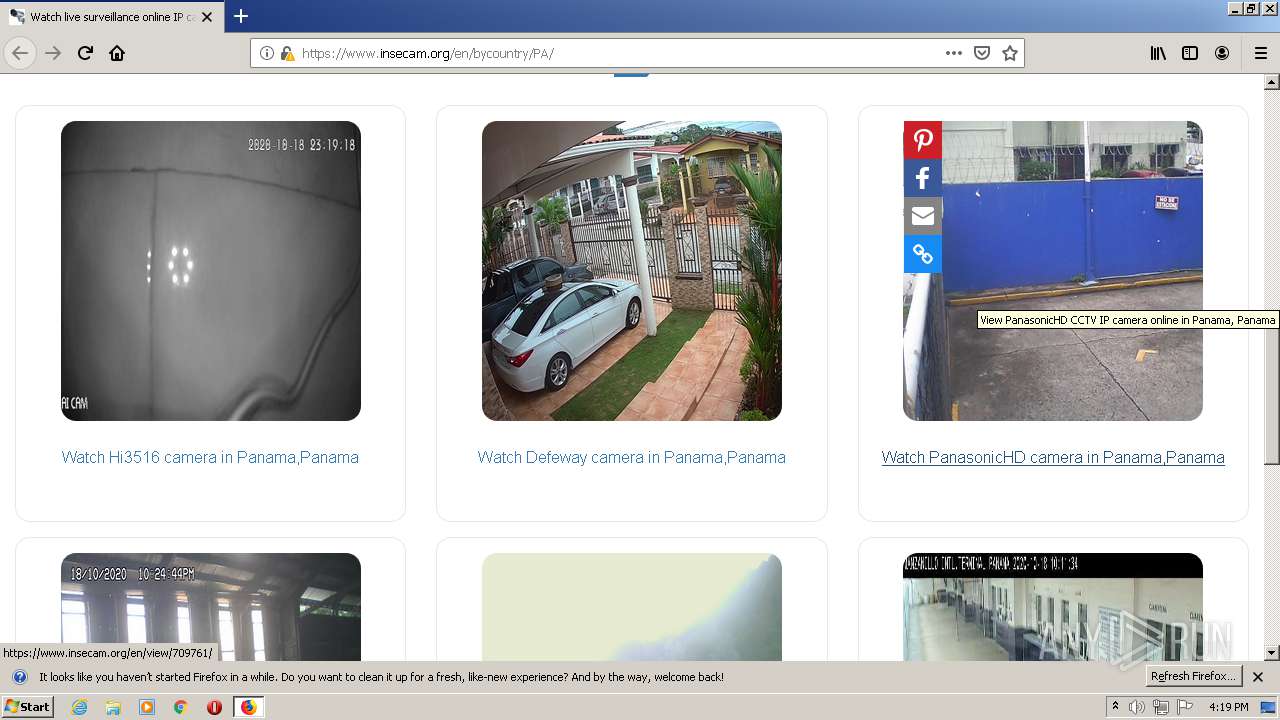
Task: Open a new browser tab
Action: coord(241,16)
